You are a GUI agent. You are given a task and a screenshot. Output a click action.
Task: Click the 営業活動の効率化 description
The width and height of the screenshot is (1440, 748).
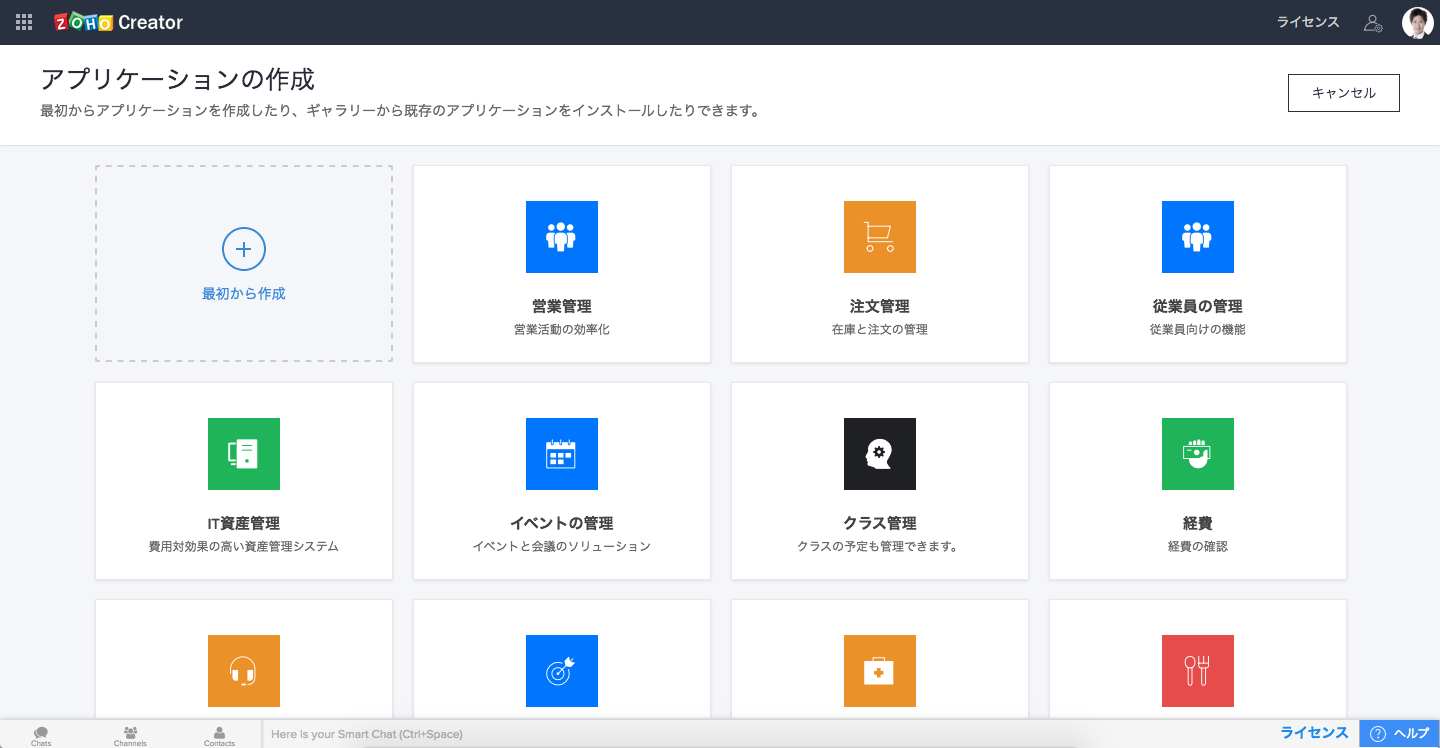pyautogui.click(x=562, y=329)
